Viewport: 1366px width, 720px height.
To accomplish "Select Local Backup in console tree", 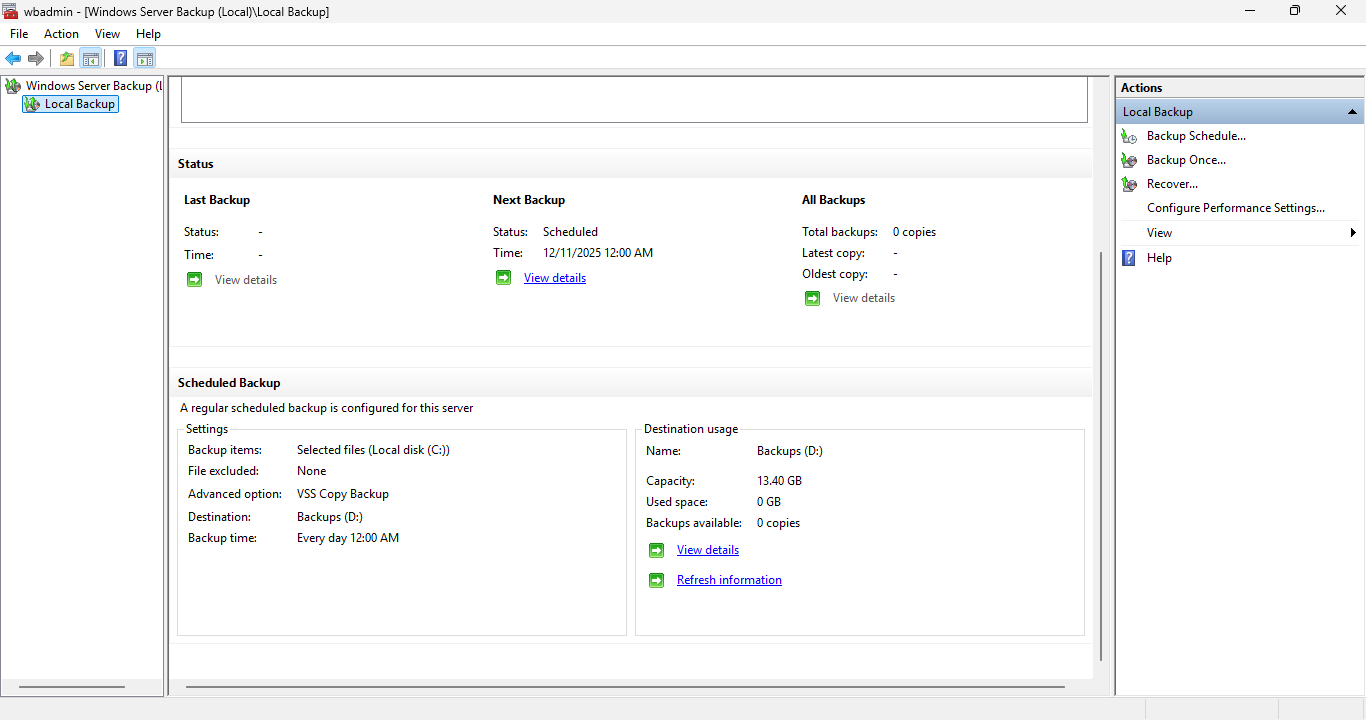I will click(80, 104).
